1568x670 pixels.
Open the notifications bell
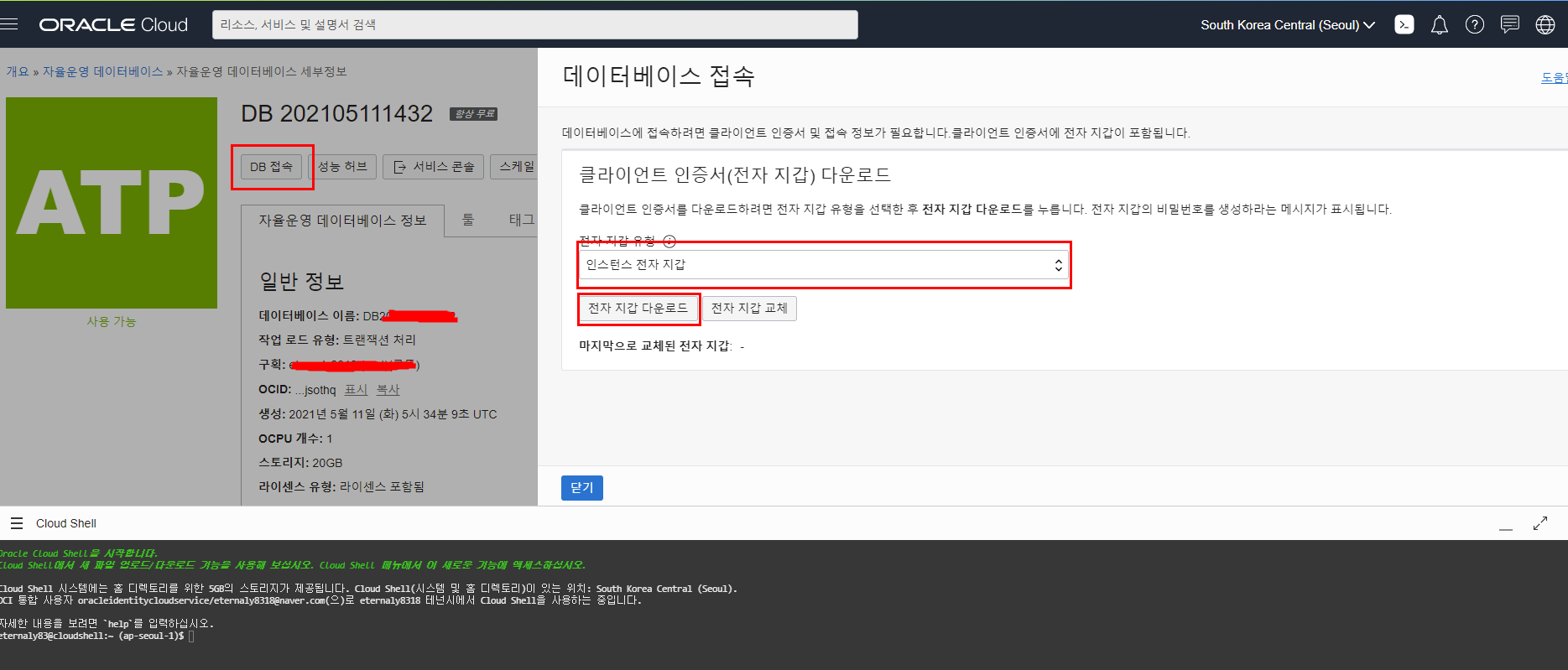[x=1440, y=25]
